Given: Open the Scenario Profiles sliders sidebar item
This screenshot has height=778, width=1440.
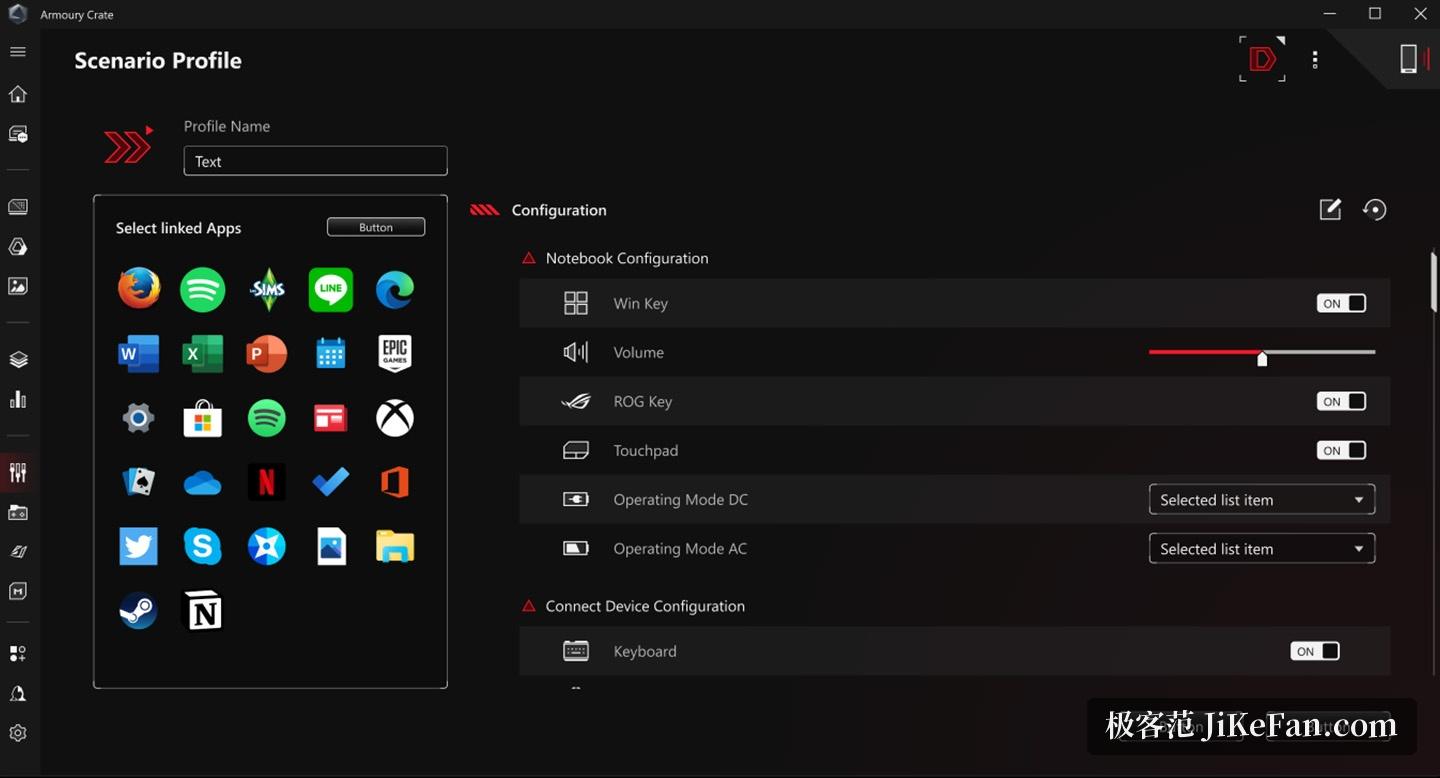Looking at the screenshot, I should click(17, 472).
